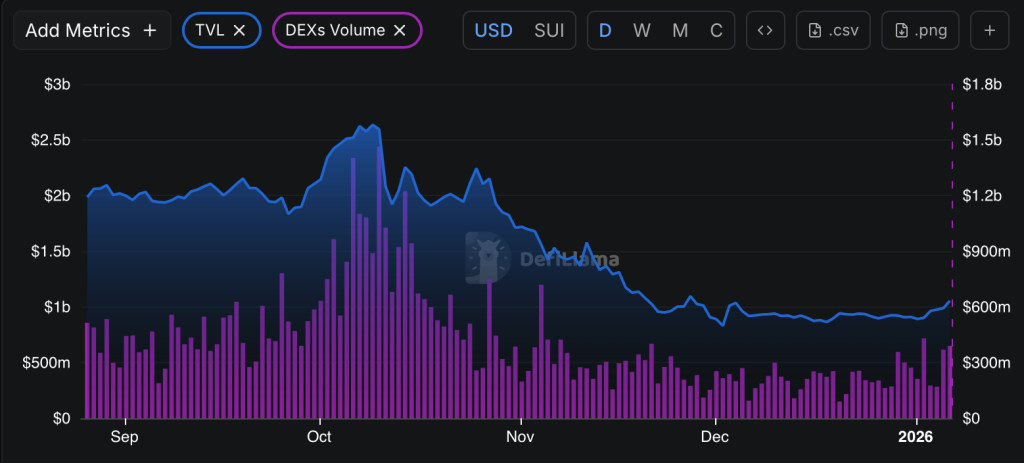Open the Add Metrics menu
This screenshot has width=1024, height=463.
pyautogui.click(x=91, y=30)
